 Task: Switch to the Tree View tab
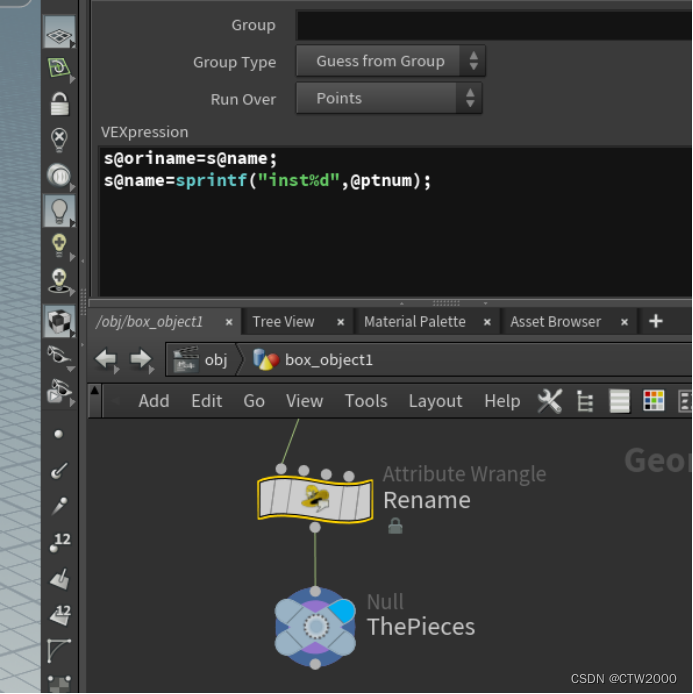283,322
